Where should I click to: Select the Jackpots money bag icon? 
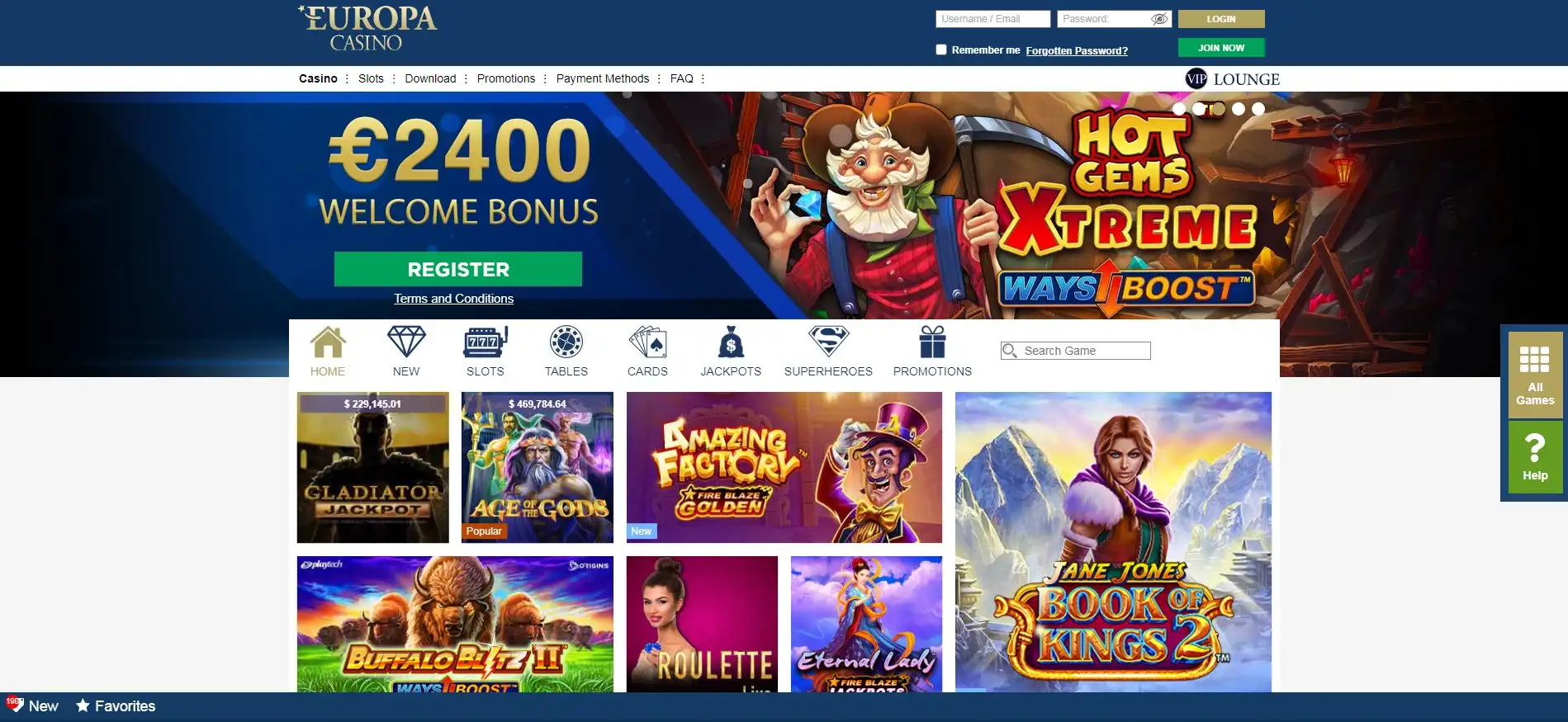[731, 342]
